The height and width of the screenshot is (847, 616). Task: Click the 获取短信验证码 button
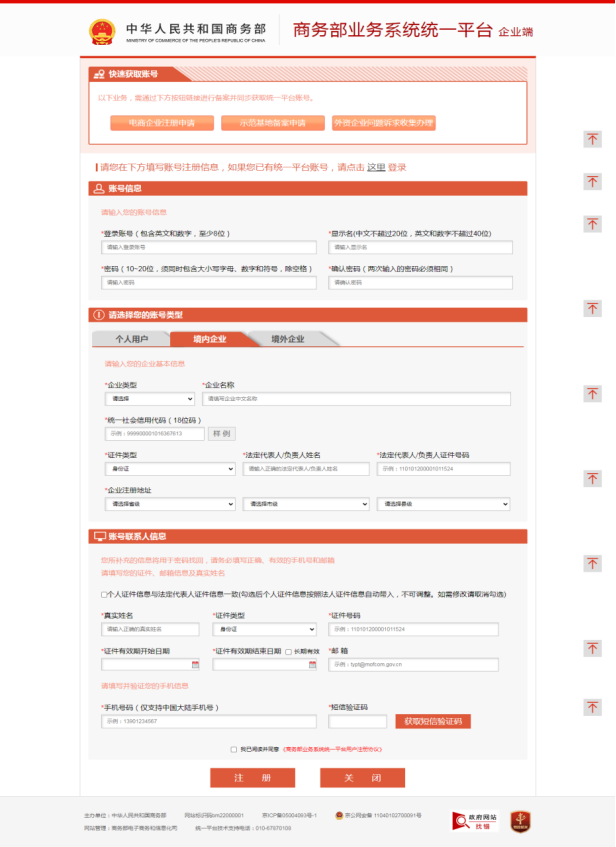coord(433,721)
